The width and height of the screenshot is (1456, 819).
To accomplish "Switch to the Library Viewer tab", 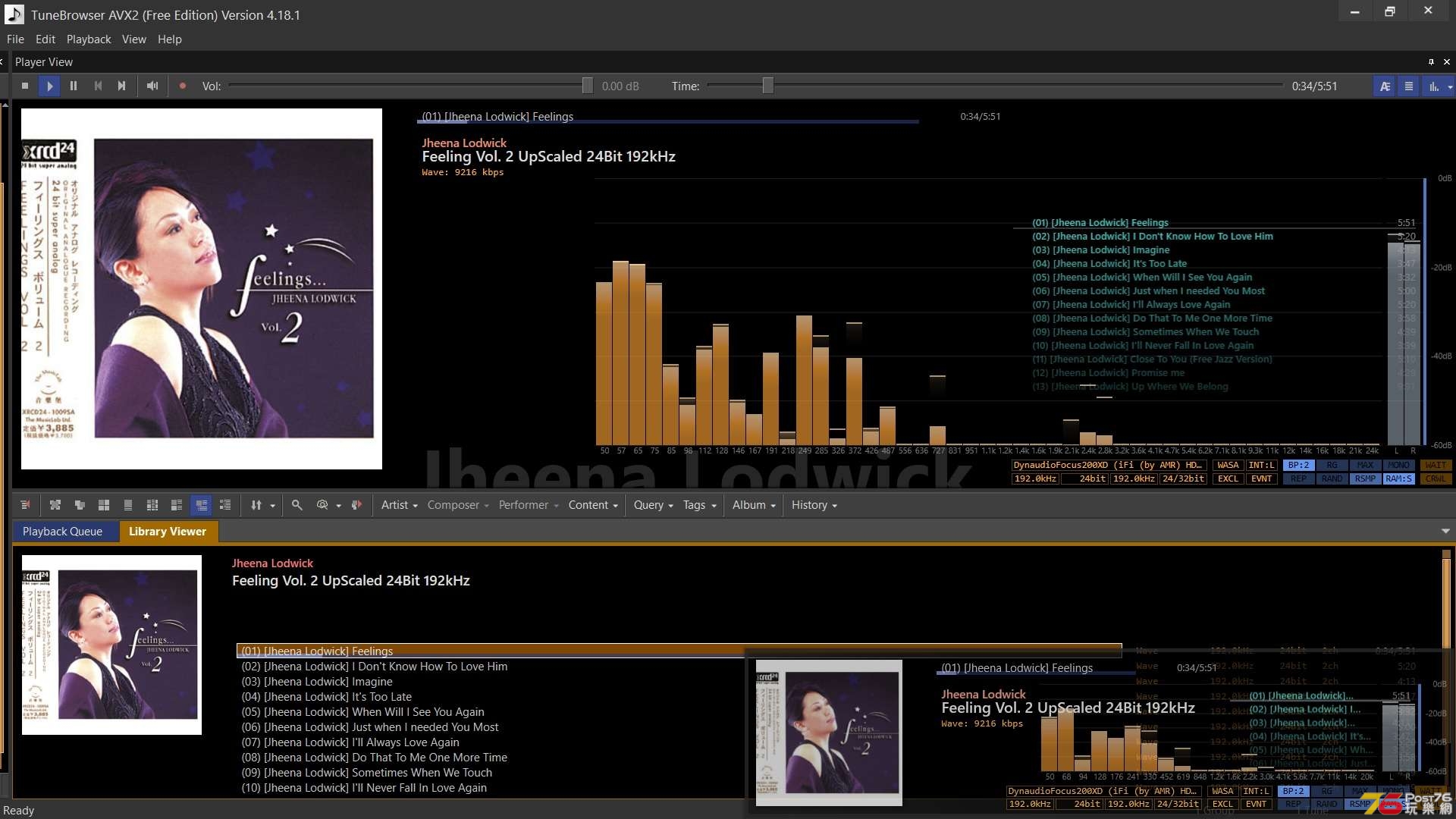I will point(168,532).
